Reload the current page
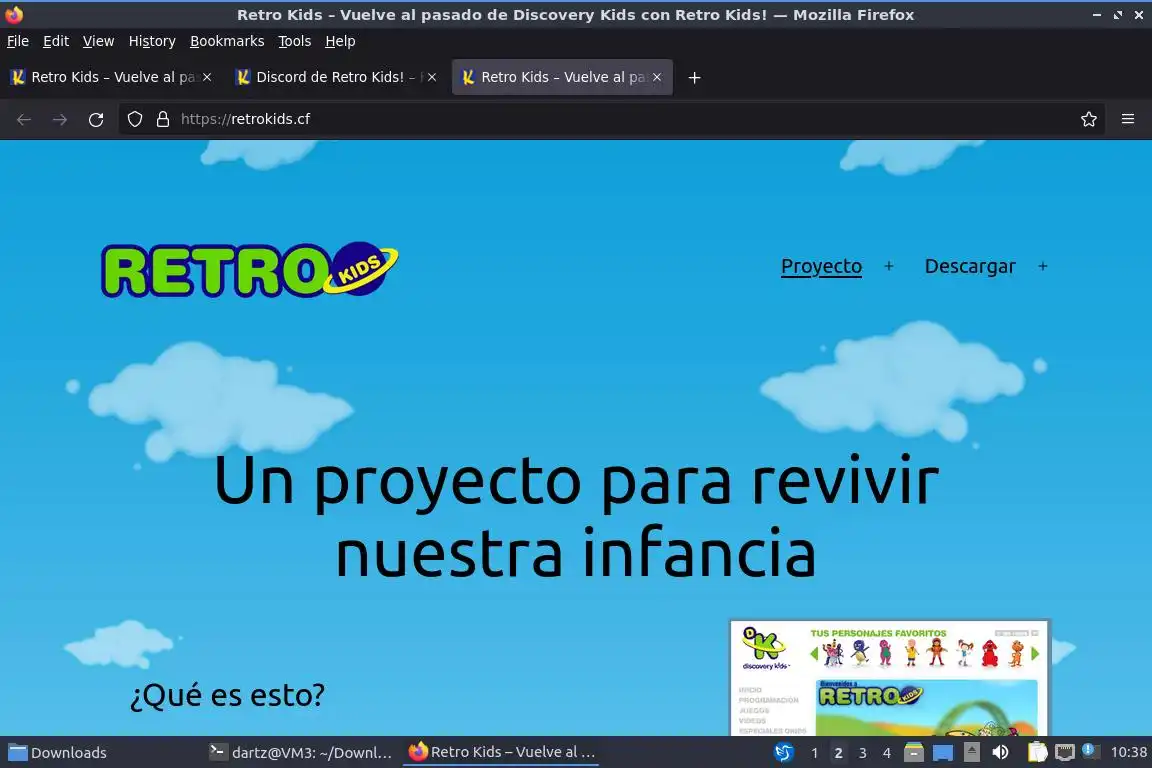The image size is (1152, 768). tap(96, 119)
